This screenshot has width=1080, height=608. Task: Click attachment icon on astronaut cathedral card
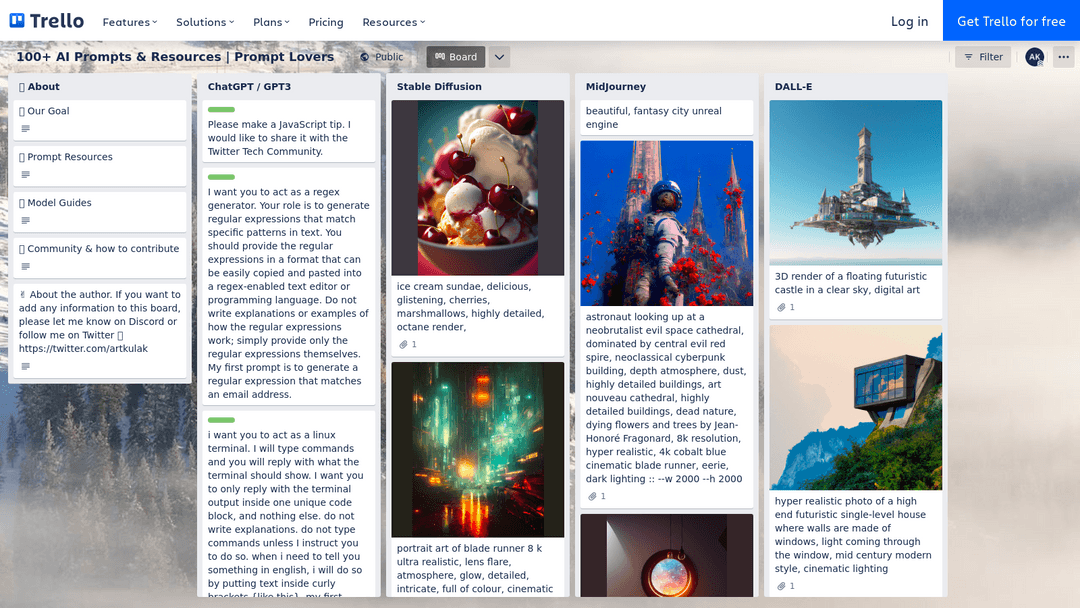[x=592, y=496]
